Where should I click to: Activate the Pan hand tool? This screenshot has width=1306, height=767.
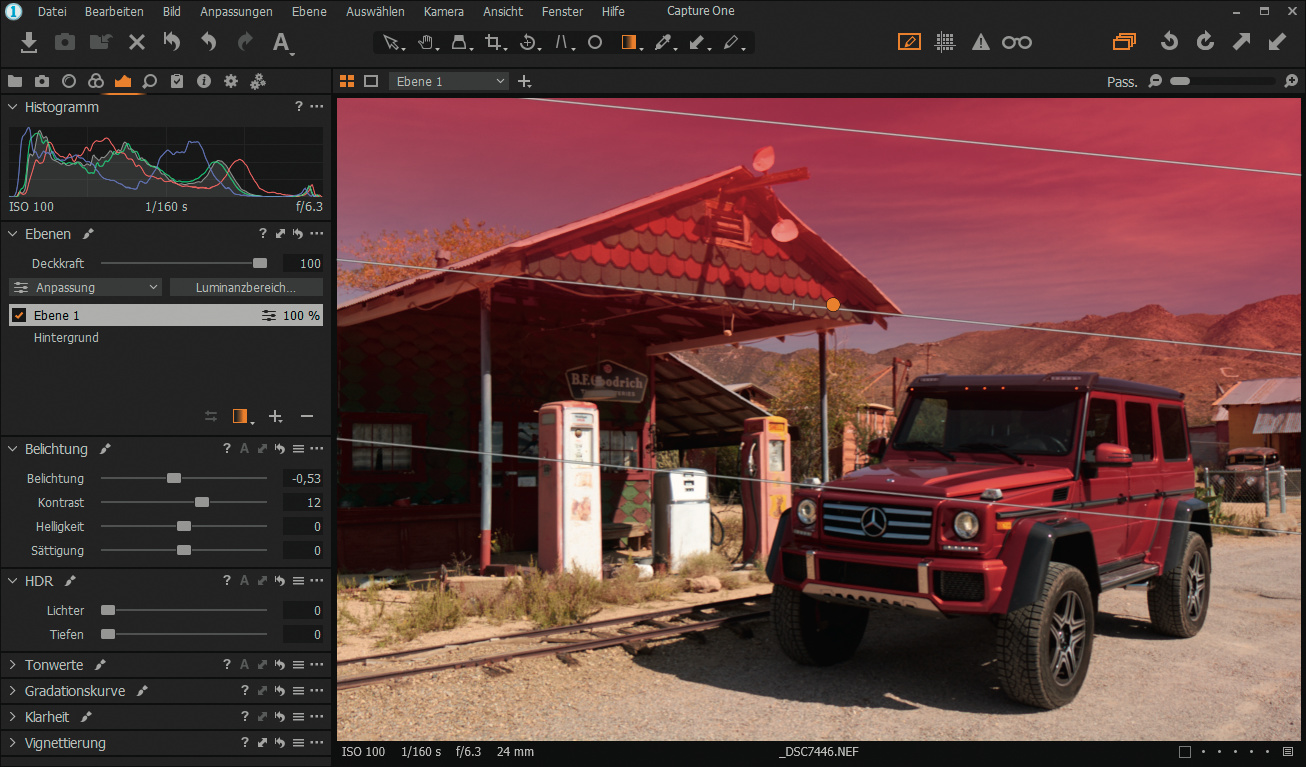[x=425, y=42]
